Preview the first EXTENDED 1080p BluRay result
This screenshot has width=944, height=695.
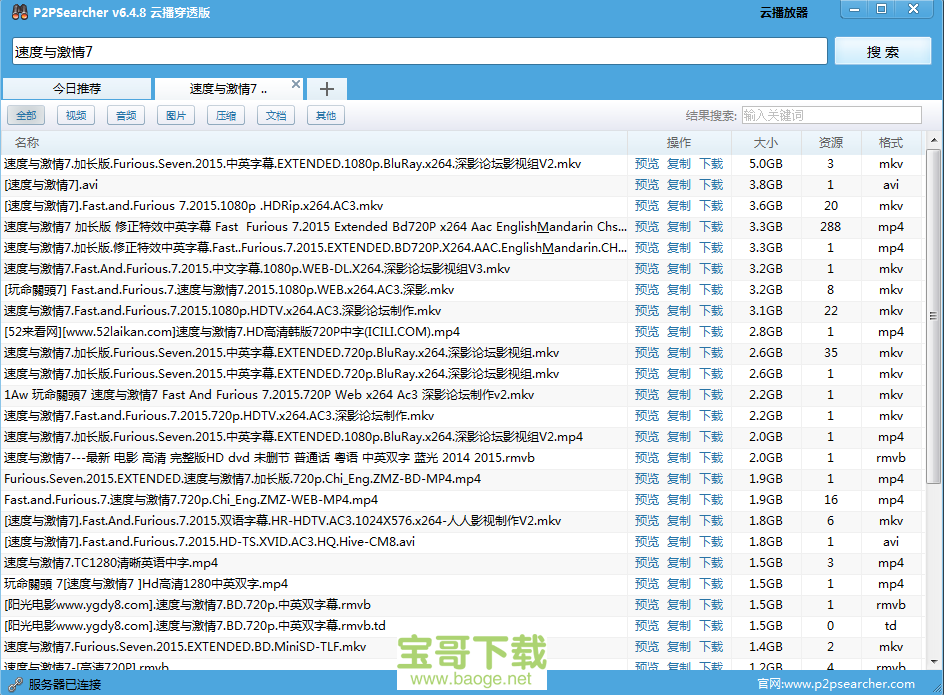pos(647,163)
